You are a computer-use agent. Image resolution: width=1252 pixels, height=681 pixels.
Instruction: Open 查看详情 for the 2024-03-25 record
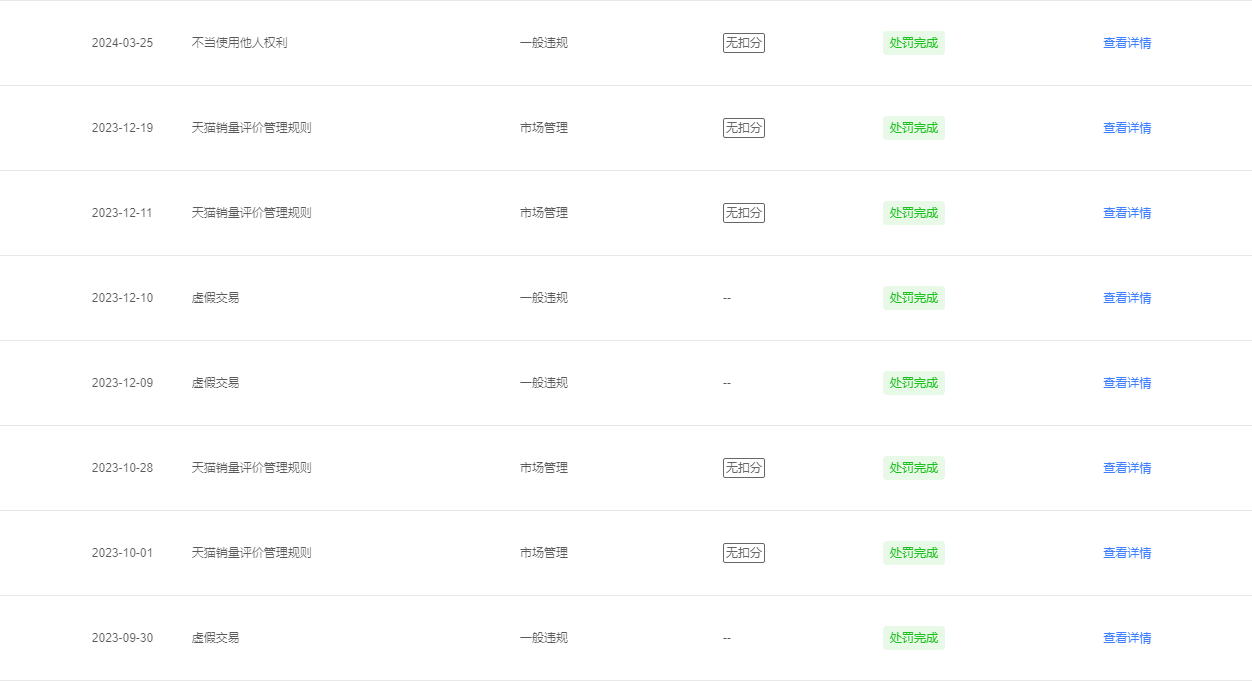(x=1127, y=43)
